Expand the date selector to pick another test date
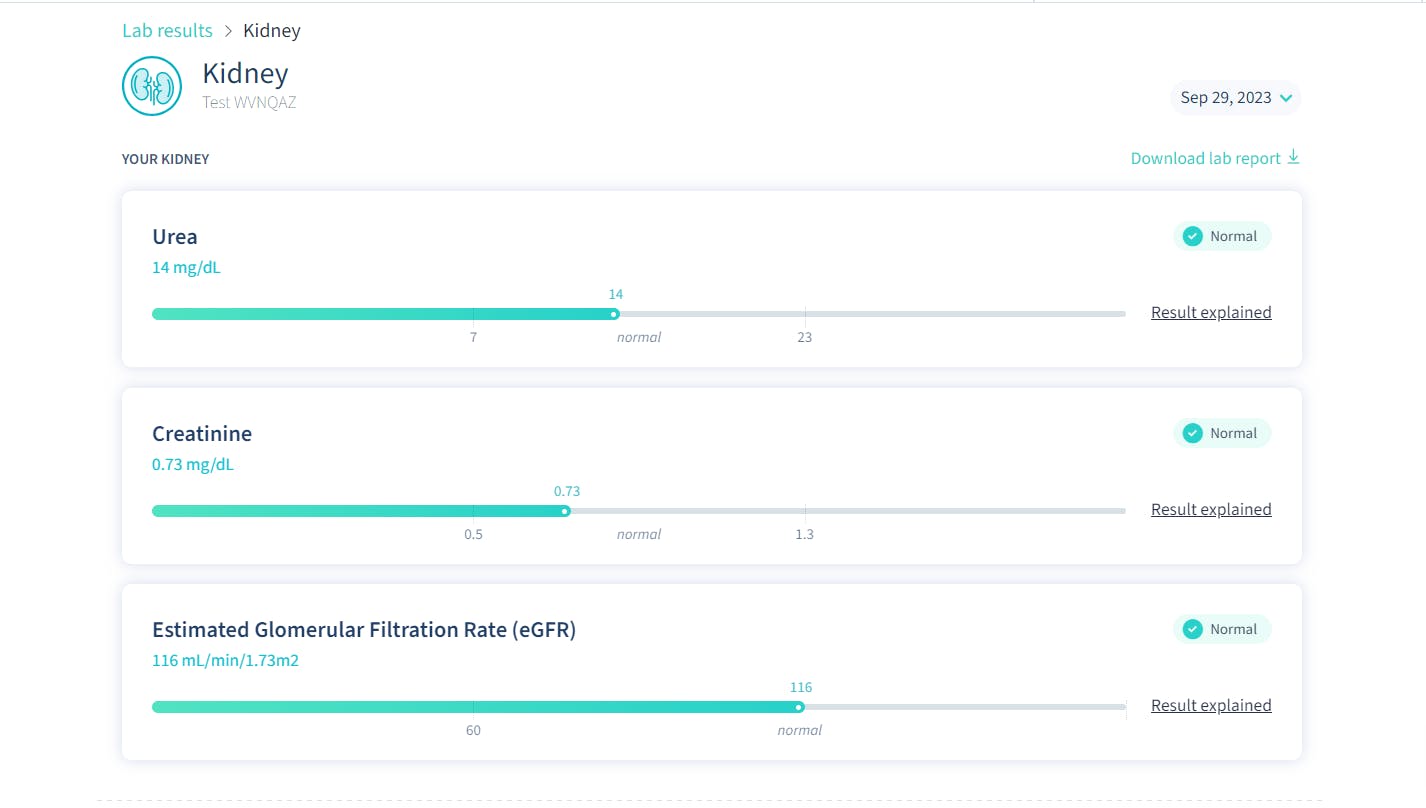This screenshot has width=1426, height=808. tap(1236, 97)
